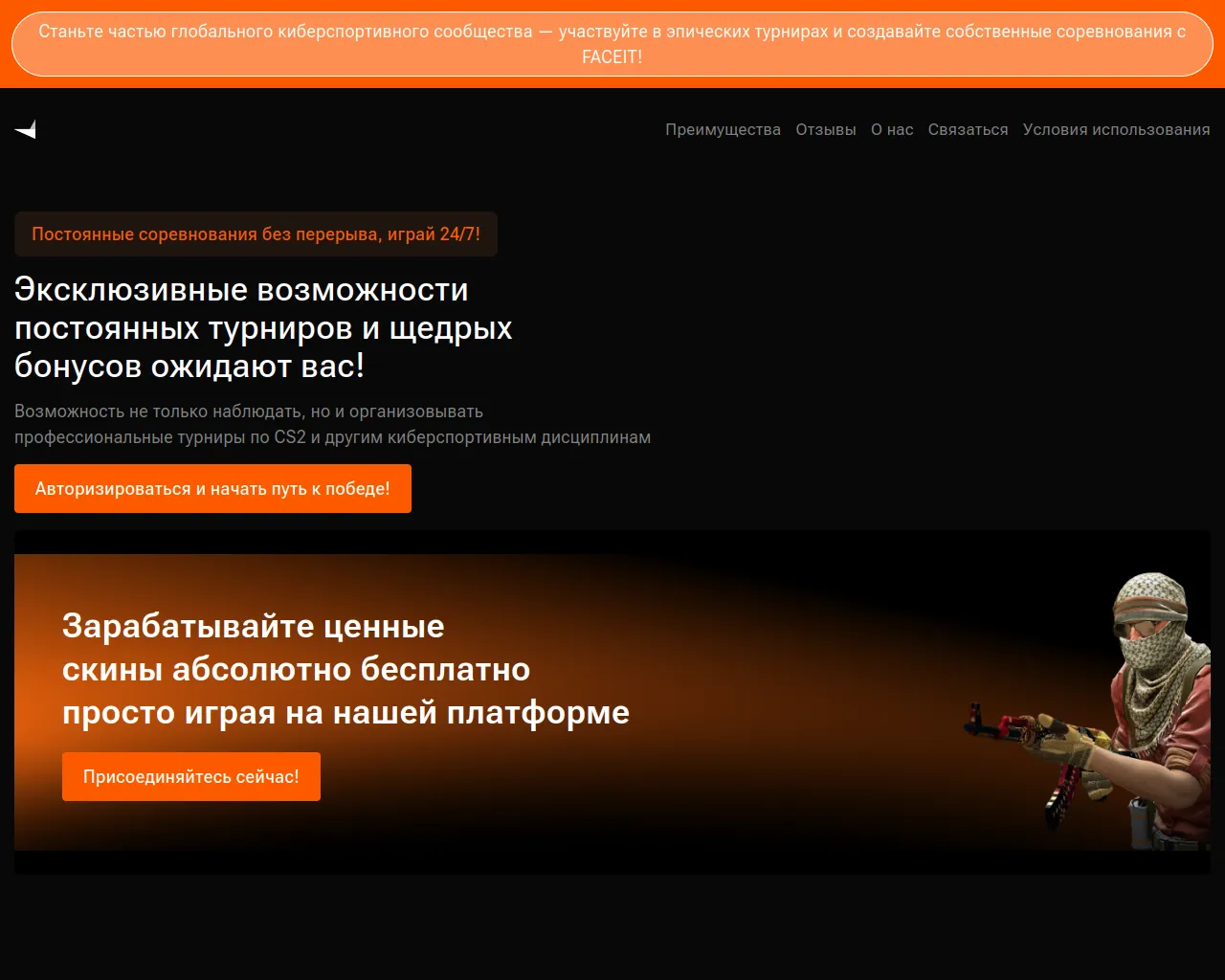Open the О нас page link

pos(892,129)
